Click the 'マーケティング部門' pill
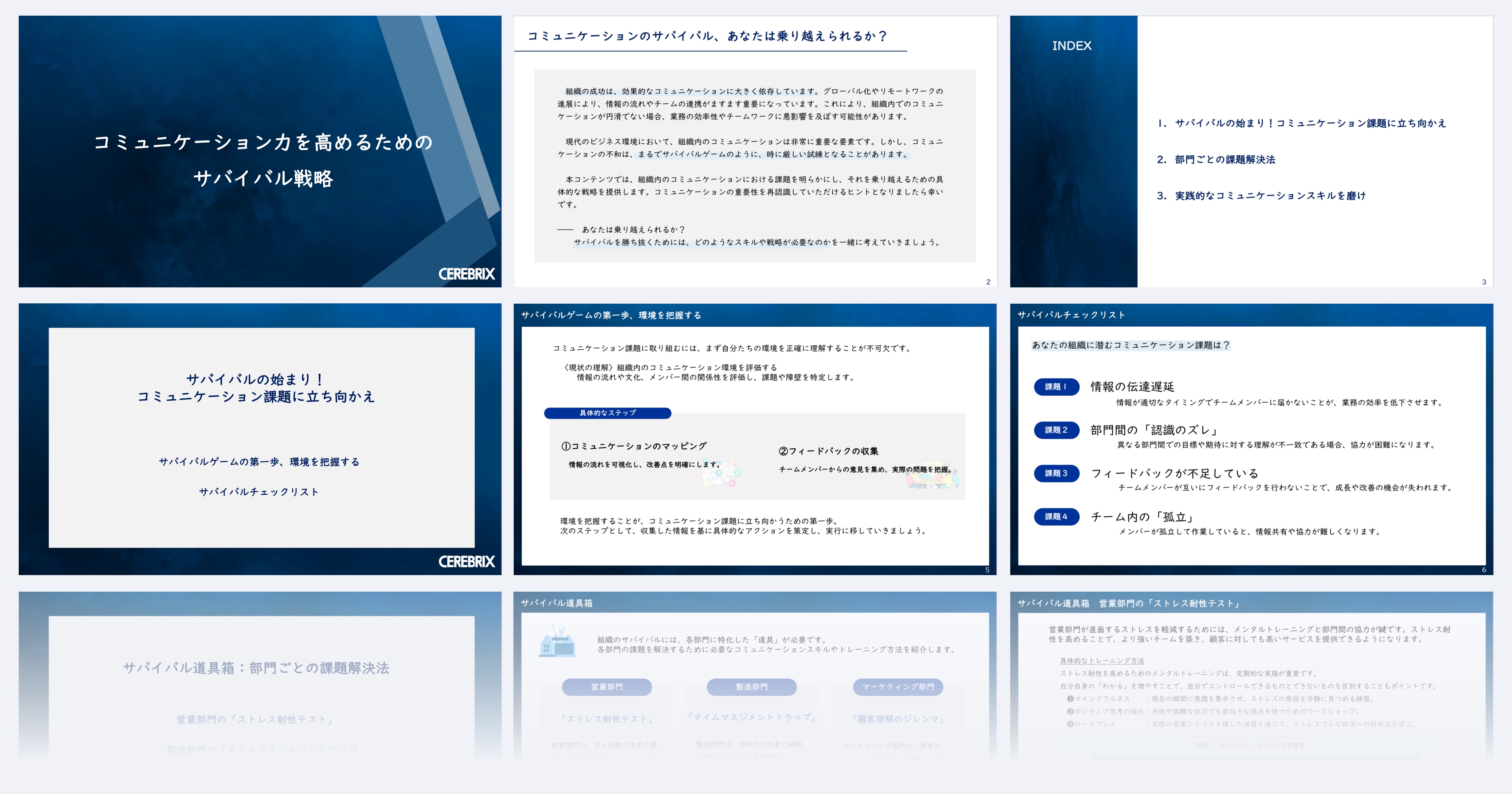 [x=898, y=687]
